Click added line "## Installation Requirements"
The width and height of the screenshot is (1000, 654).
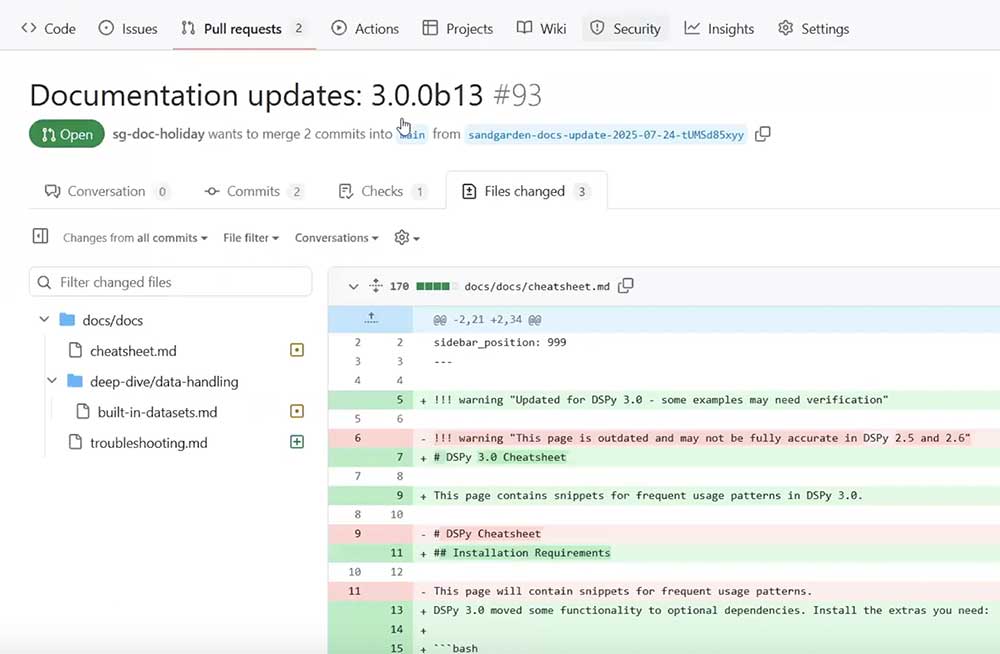pyautogui.click(x=522, y=553)
